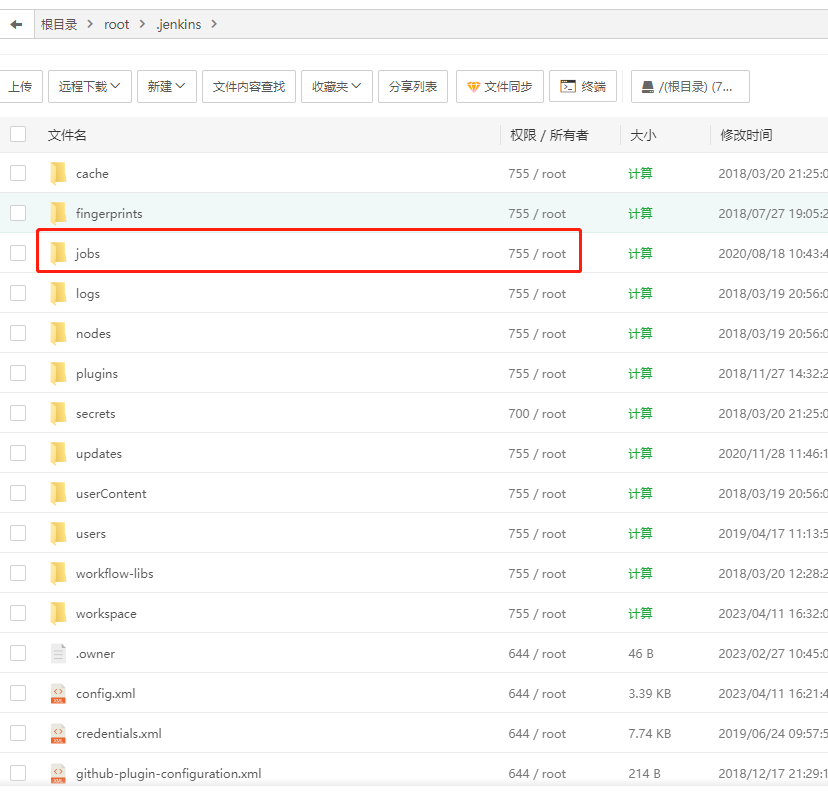This screenshot has width=828, height=795.
Task: Open the users folder icon
Action: point(58,533)
